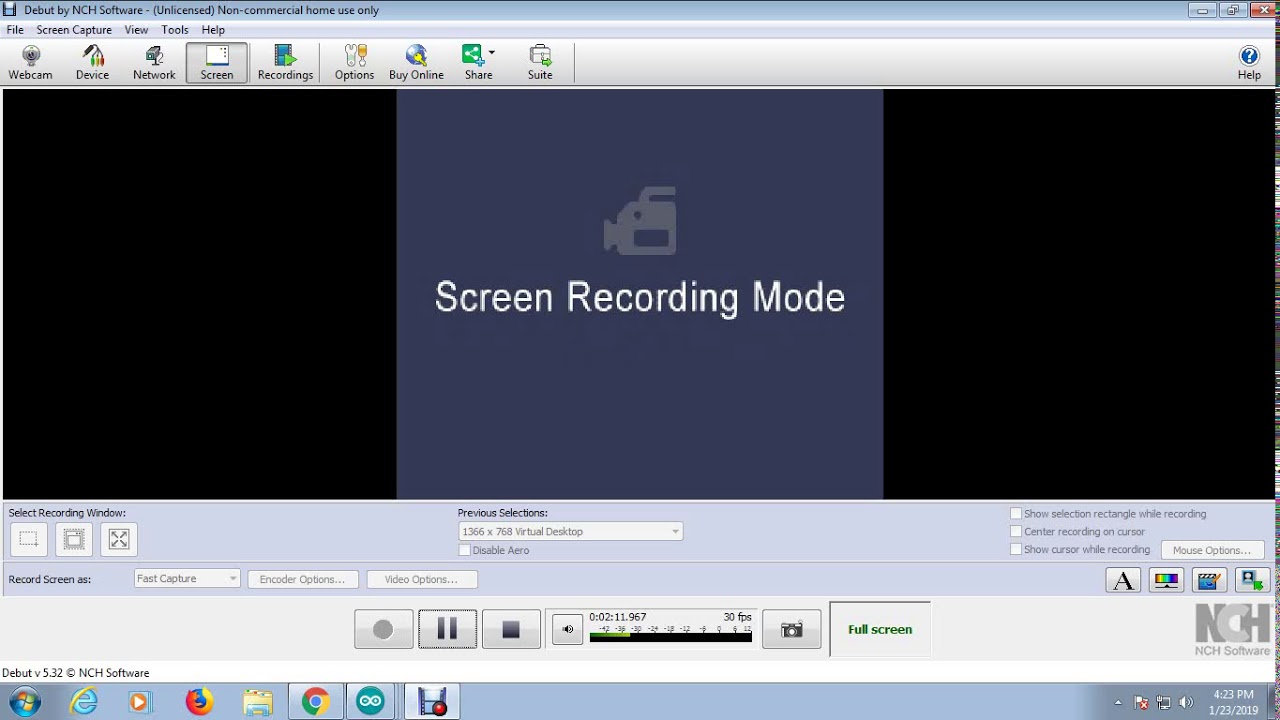This screenshot has width=1280, height=720.
Task: Switch to Arduino in taskbar
Action: tap(371, 702)
